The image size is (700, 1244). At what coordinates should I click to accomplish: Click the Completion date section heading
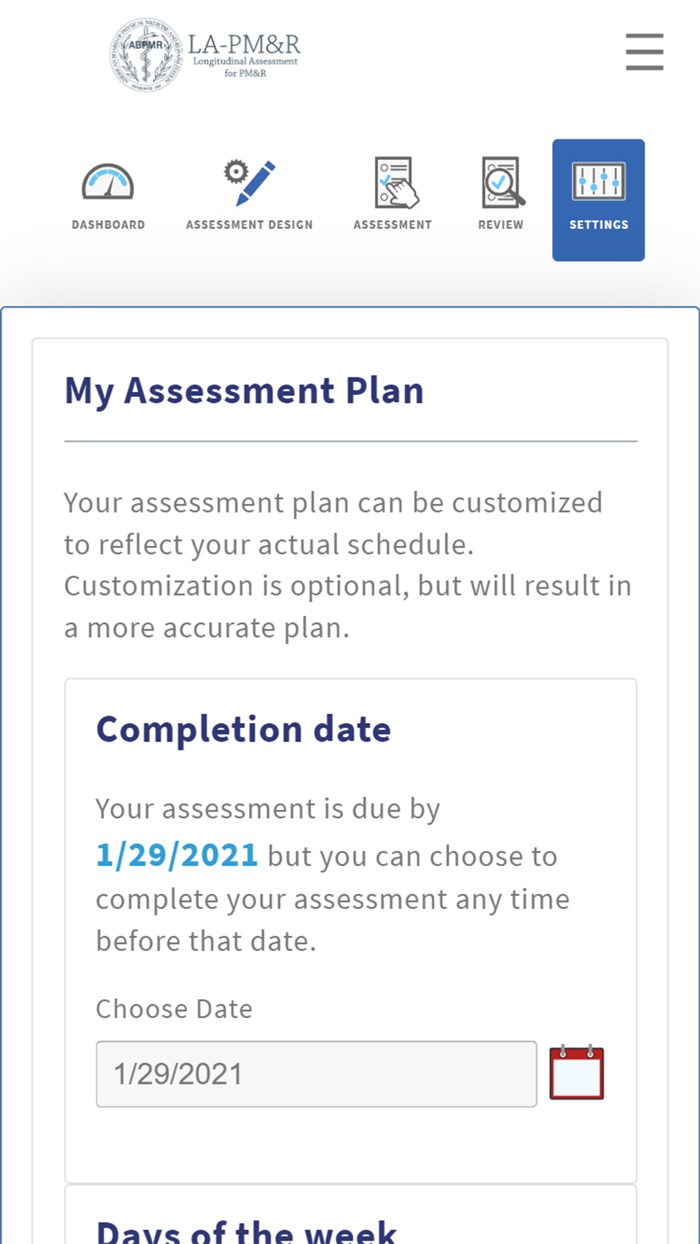tap(243, 729)
